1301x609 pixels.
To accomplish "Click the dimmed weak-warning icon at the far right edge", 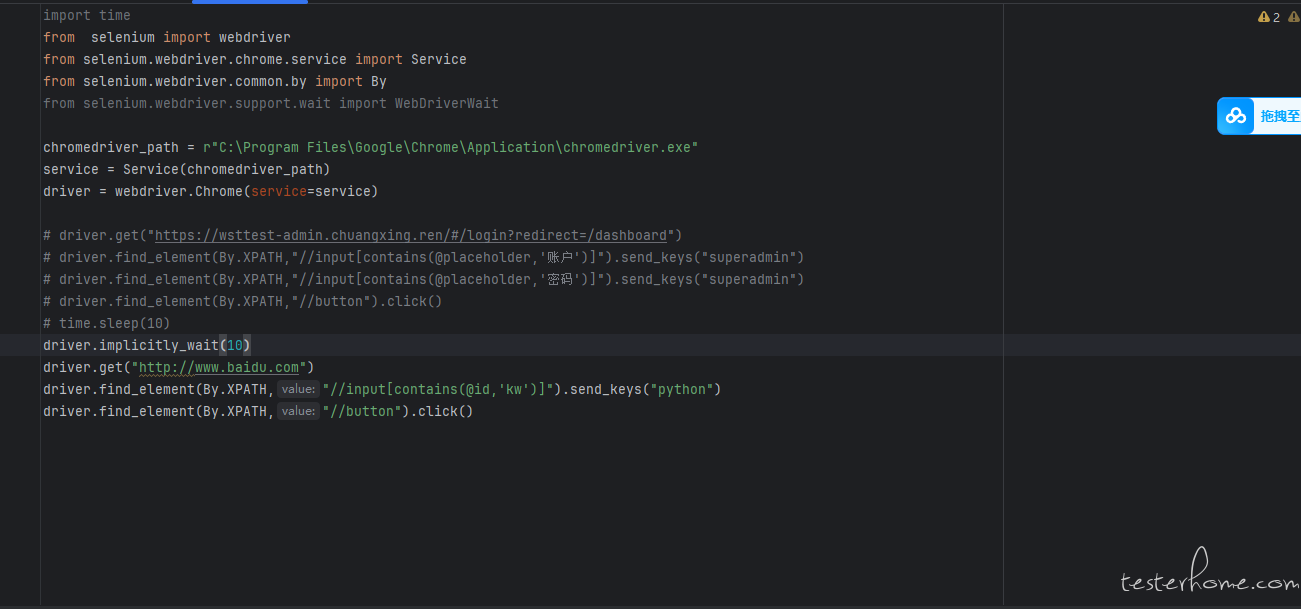I will tap(1294, 17).
